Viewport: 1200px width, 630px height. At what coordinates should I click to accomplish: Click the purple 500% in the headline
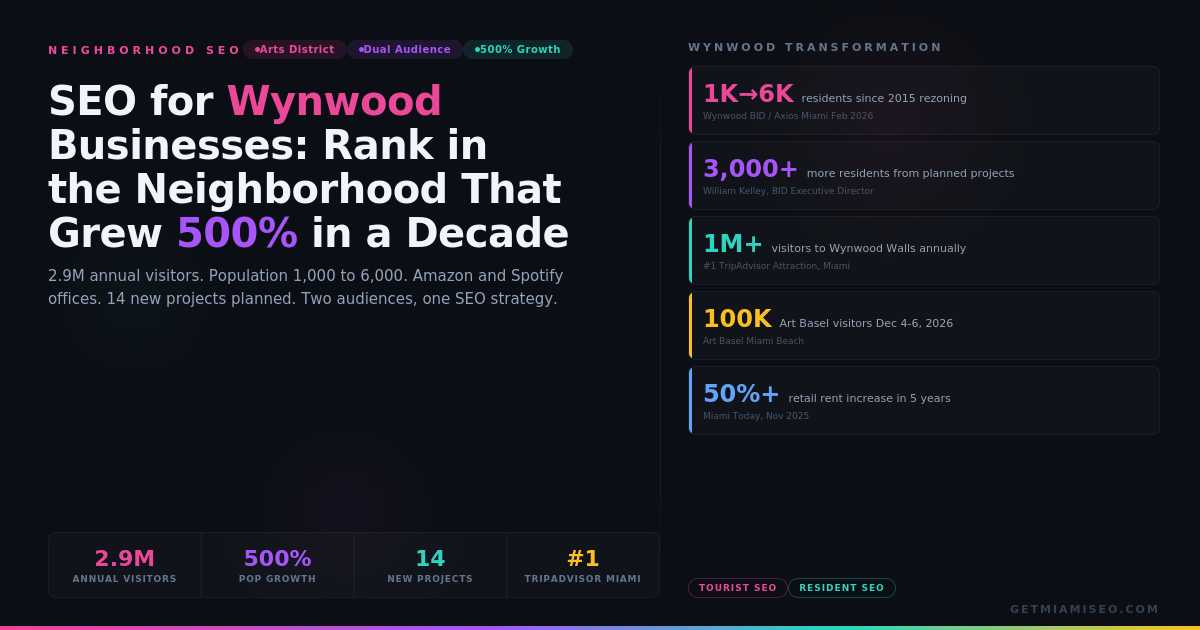[237, 234]
